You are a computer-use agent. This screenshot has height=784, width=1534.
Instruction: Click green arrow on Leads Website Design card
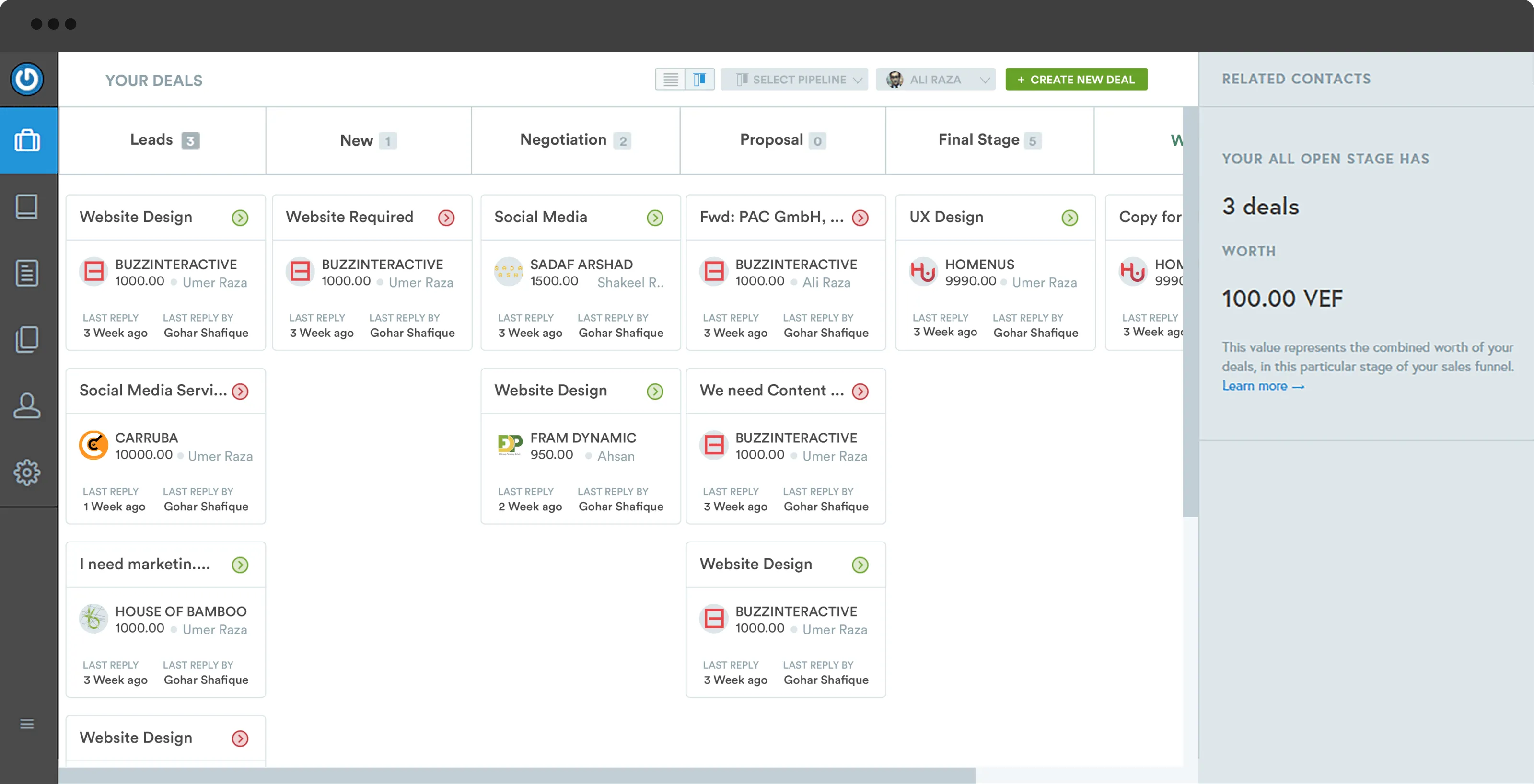click(x=240, y=218)
